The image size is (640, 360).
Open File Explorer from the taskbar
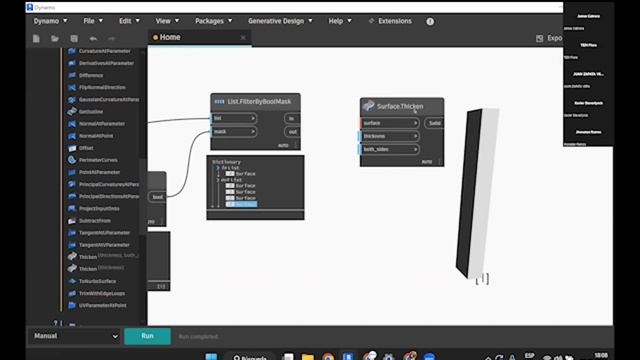pyautogui.click(x=308, y=358)
